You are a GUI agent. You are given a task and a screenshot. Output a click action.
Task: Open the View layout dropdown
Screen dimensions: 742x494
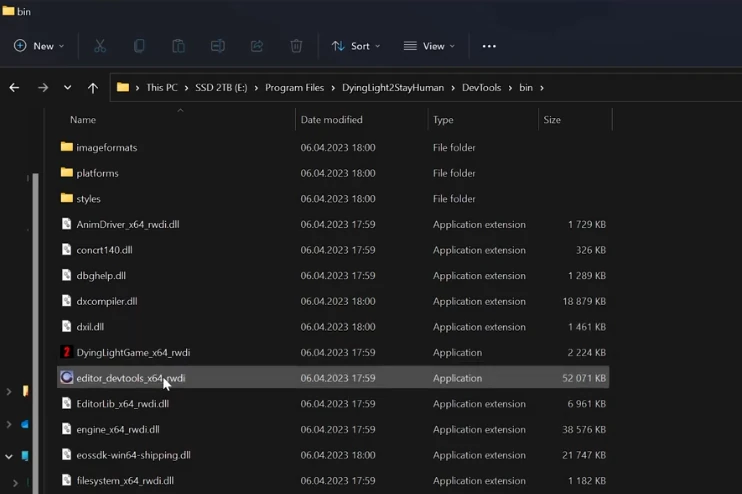429,46
